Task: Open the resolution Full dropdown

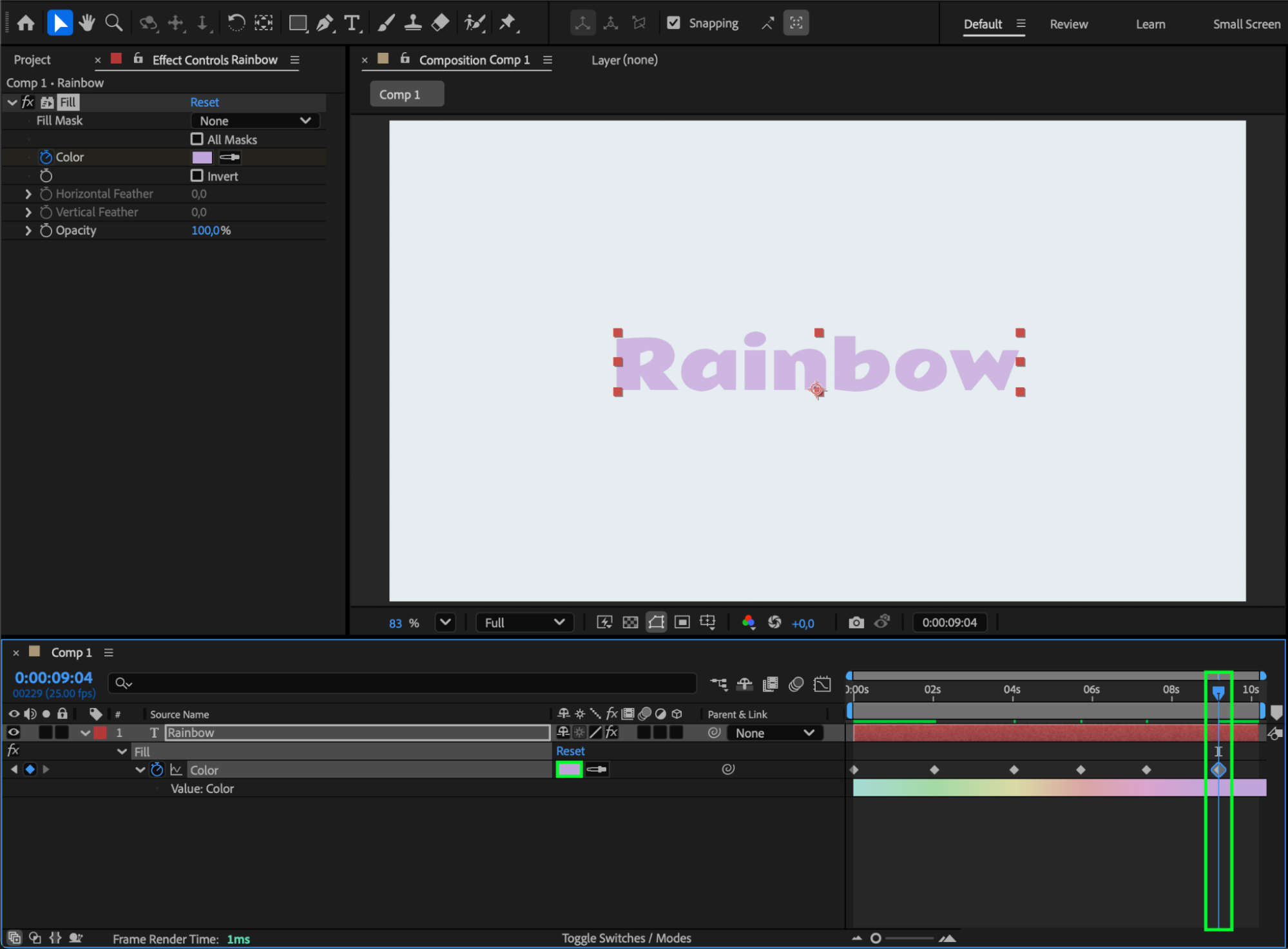Action: (x=524, y=622)
